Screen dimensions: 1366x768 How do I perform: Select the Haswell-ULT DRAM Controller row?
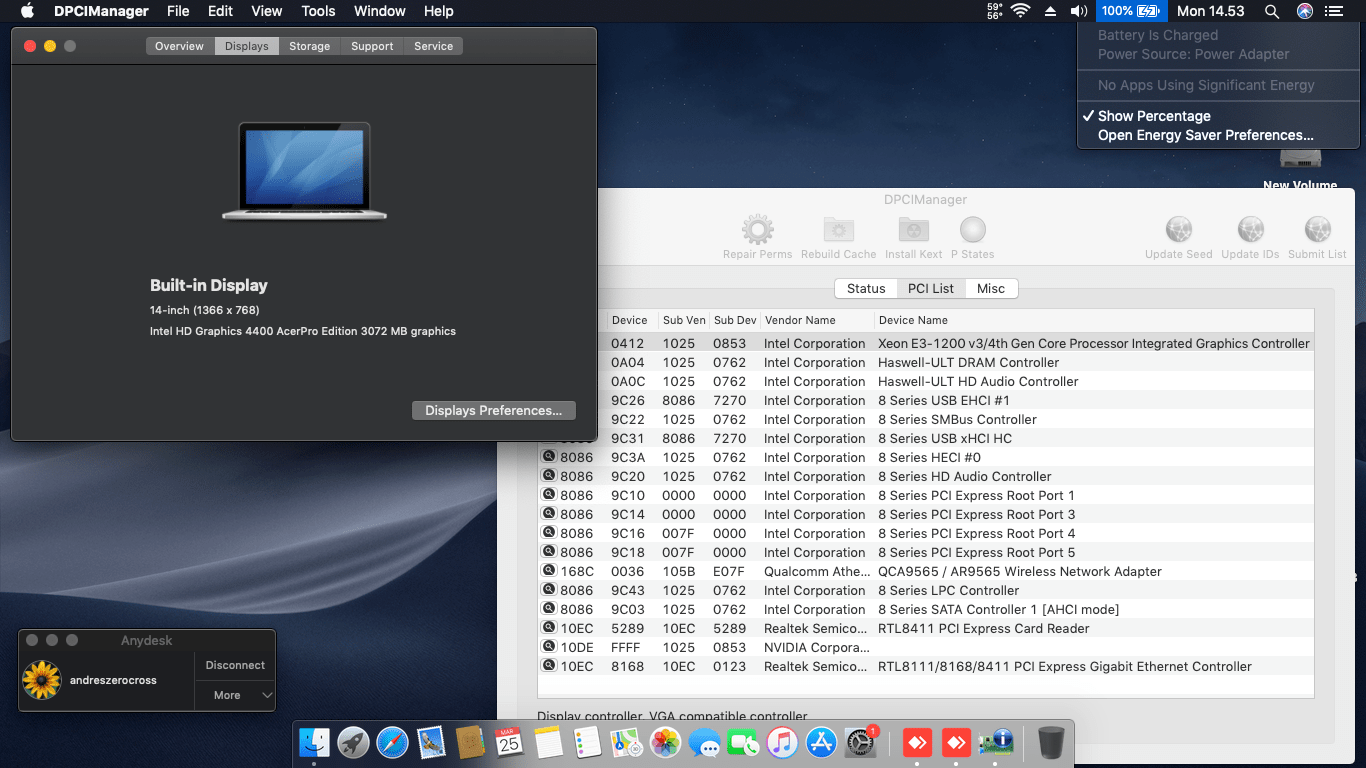[925, 362]
